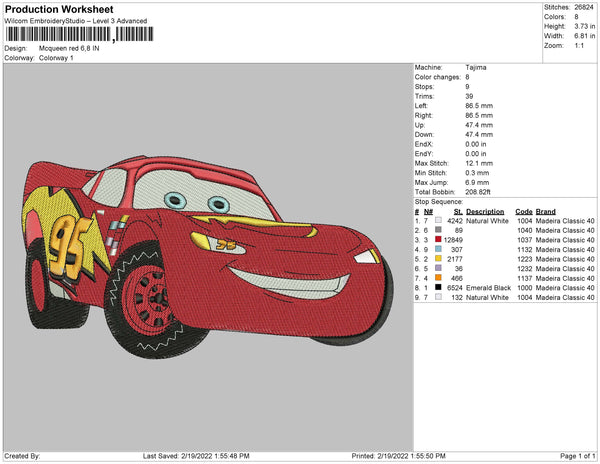Click the red swatch with 12849 stitches
Image resolution: width=600 pixels, height=464 pixels.
point(438,239)
